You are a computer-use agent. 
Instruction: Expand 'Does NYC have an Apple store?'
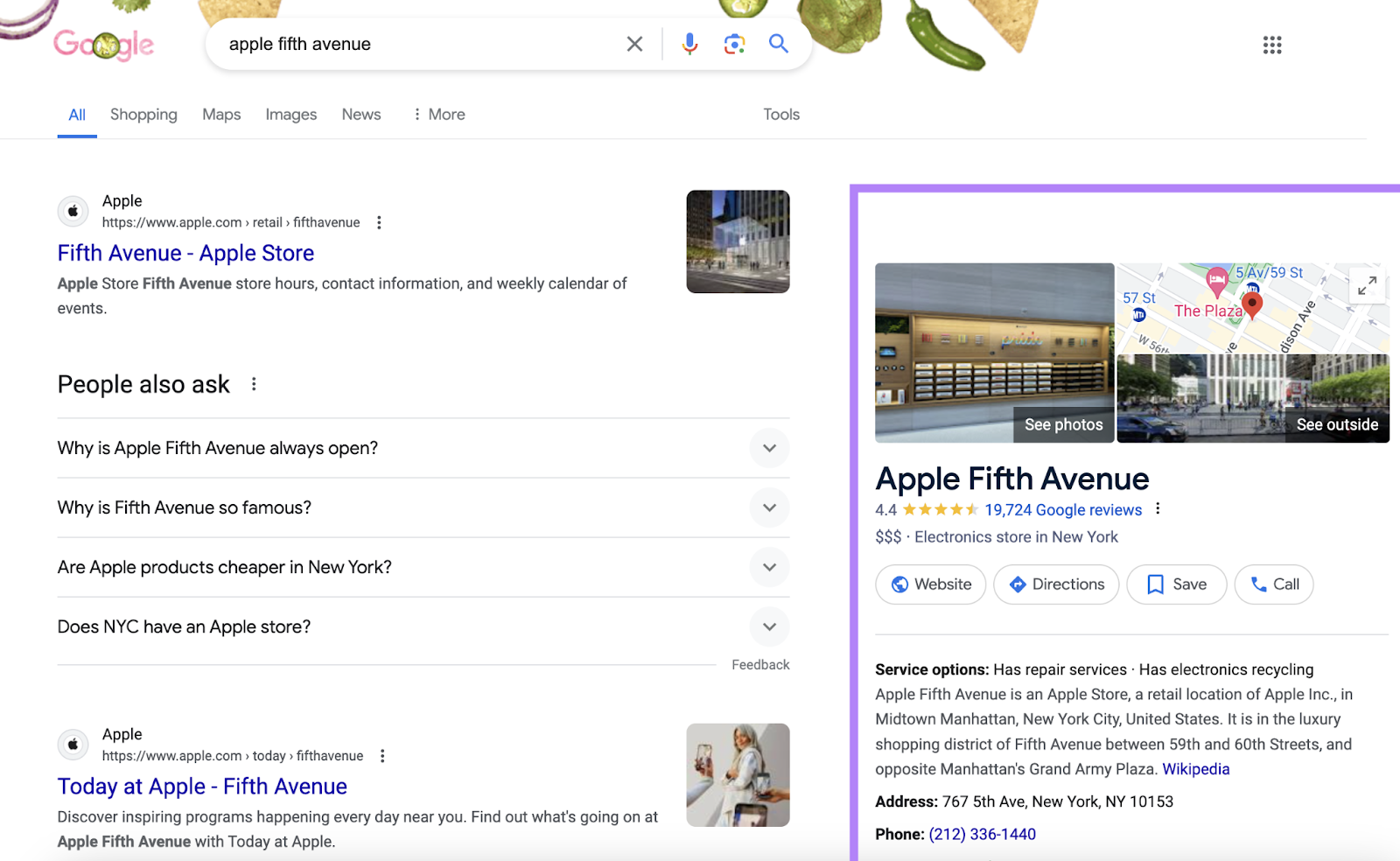click(x=769, y=626)
